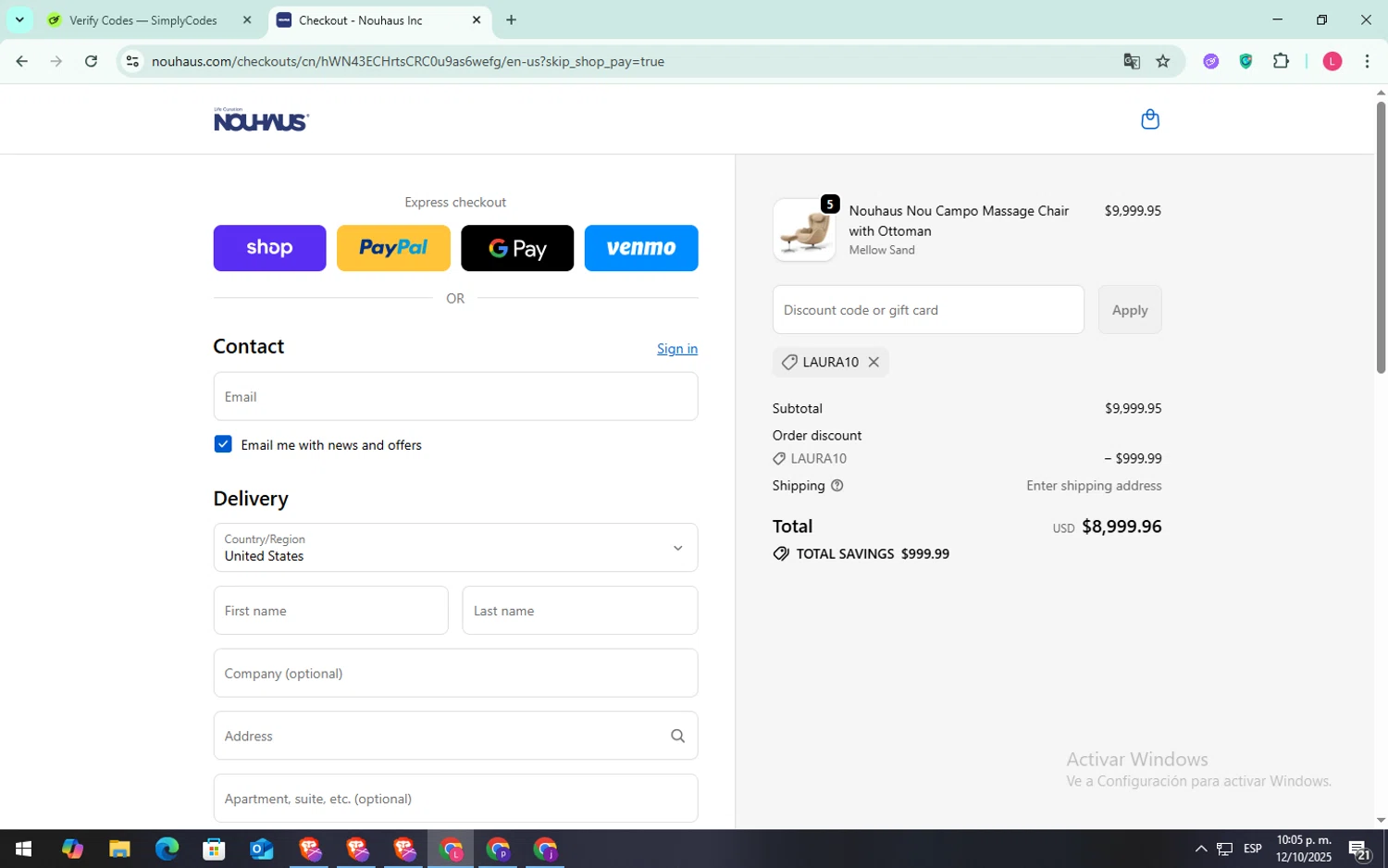This screenshot has height=868, width=1388.
Task: Click the Last name field
Action: point(580,611)
